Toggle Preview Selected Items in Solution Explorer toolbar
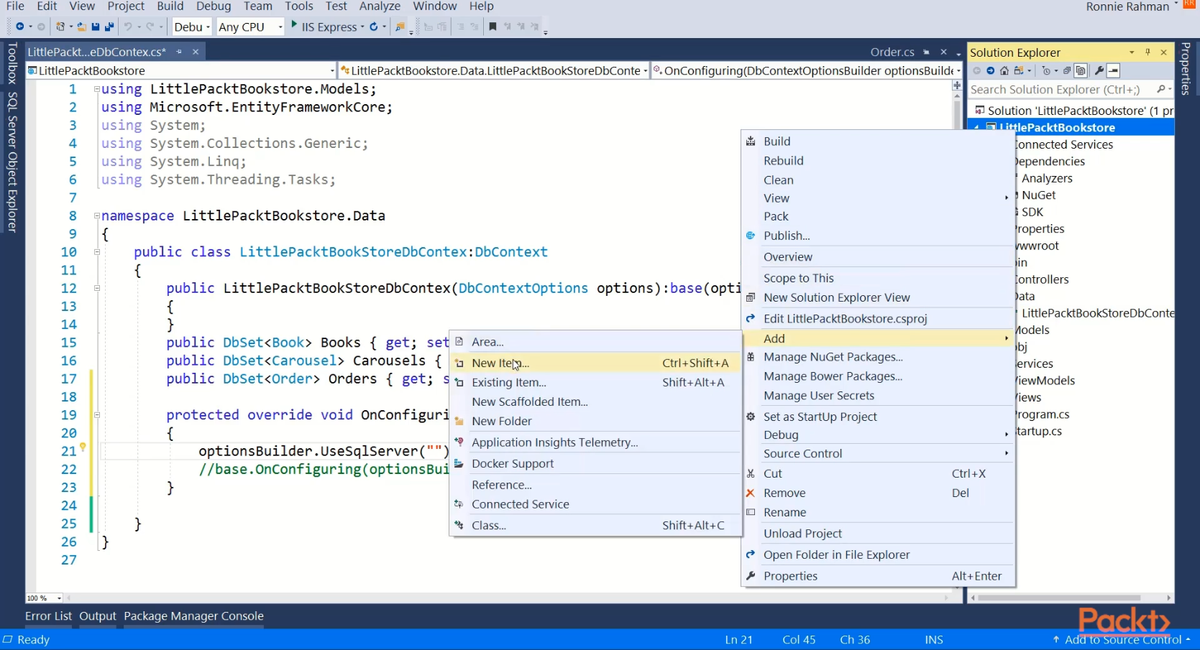Screen dimensions: 1200x650 coord(1113,71)
